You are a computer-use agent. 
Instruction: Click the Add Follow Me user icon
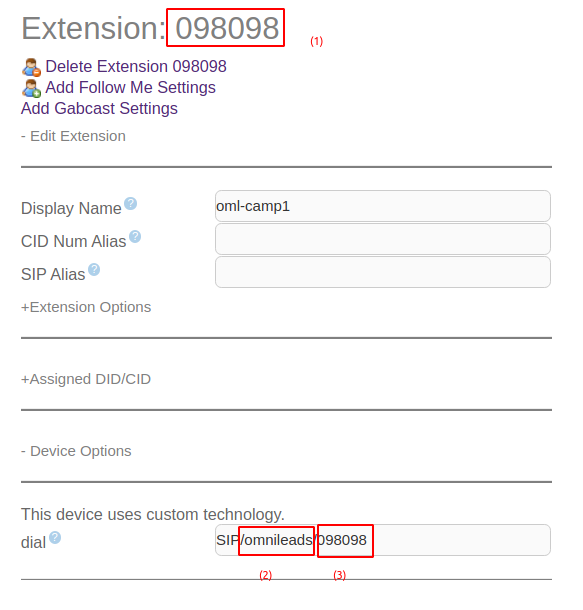(32, 88)
